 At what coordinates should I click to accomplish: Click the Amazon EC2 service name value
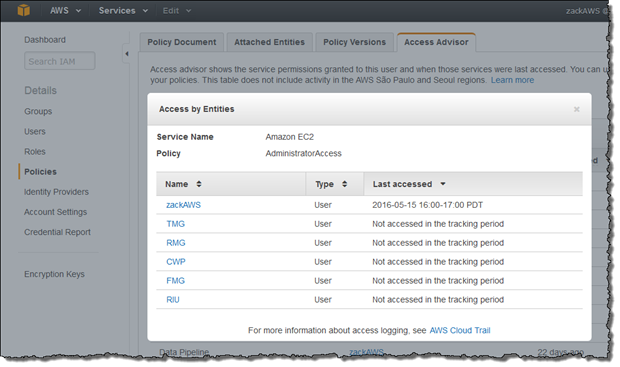click(x=290, y=137)
